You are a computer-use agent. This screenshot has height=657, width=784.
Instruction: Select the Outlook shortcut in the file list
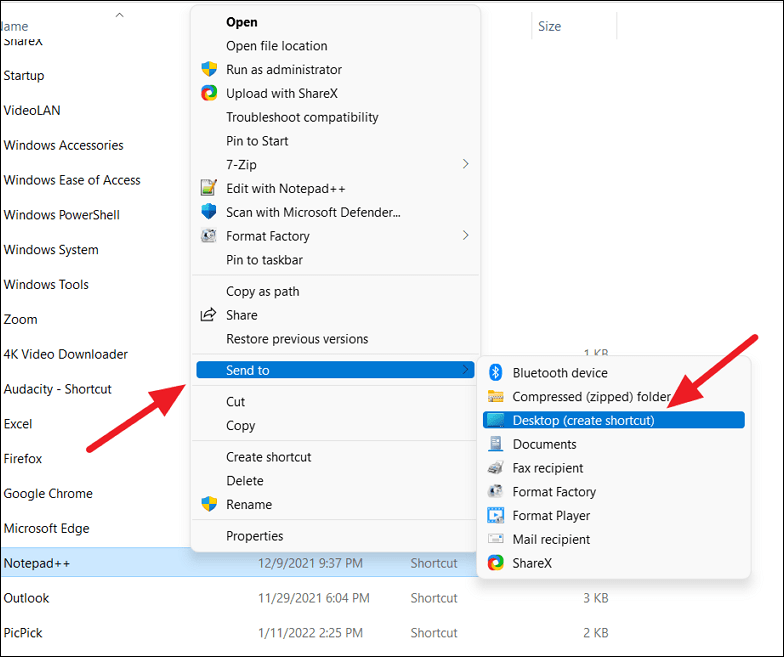(26, 598)
